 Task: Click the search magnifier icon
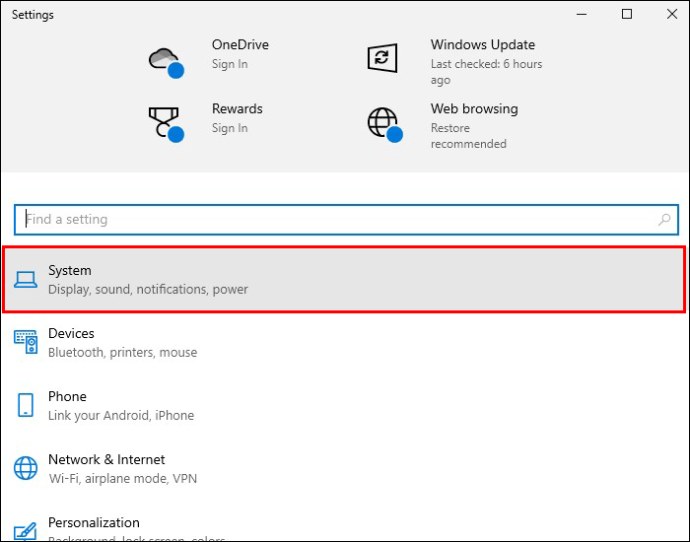point(664,220)
